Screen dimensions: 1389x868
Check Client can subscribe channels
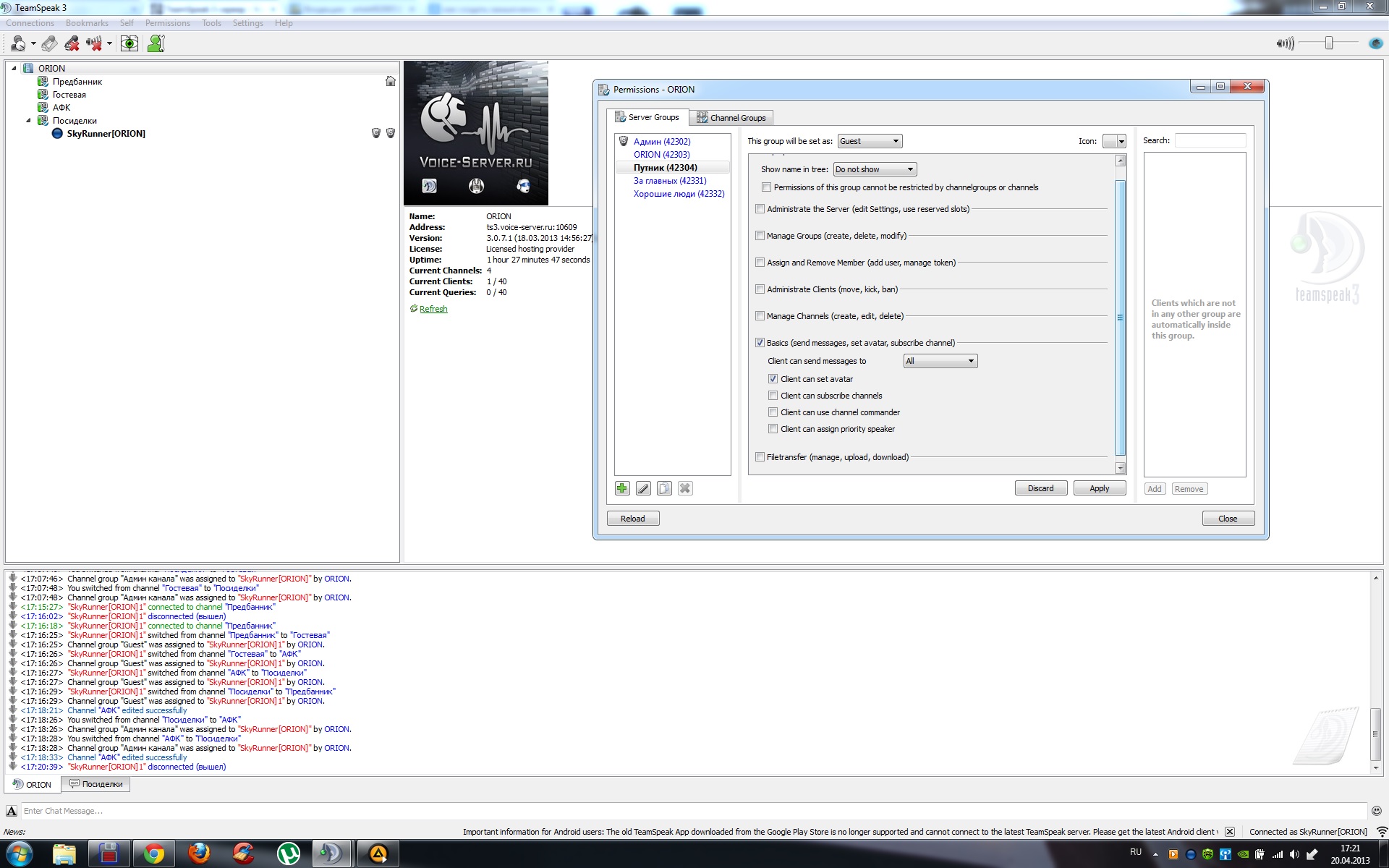pyautogui.click(x=773, y=396)
